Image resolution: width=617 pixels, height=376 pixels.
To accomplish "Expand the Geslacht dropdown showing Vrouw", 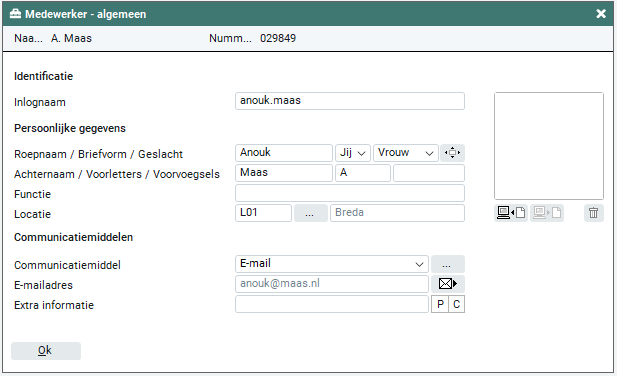I will click(406, 153).
